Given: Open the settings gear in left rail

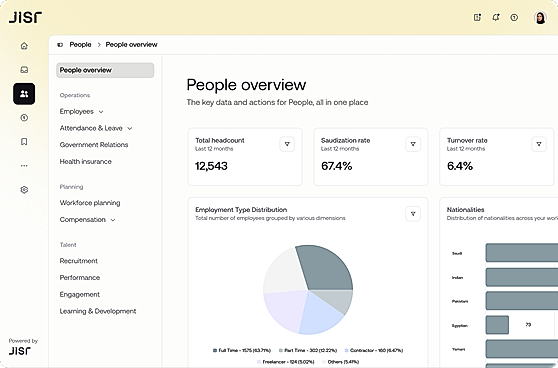Looking at the screenshot, I should (24, 190).
